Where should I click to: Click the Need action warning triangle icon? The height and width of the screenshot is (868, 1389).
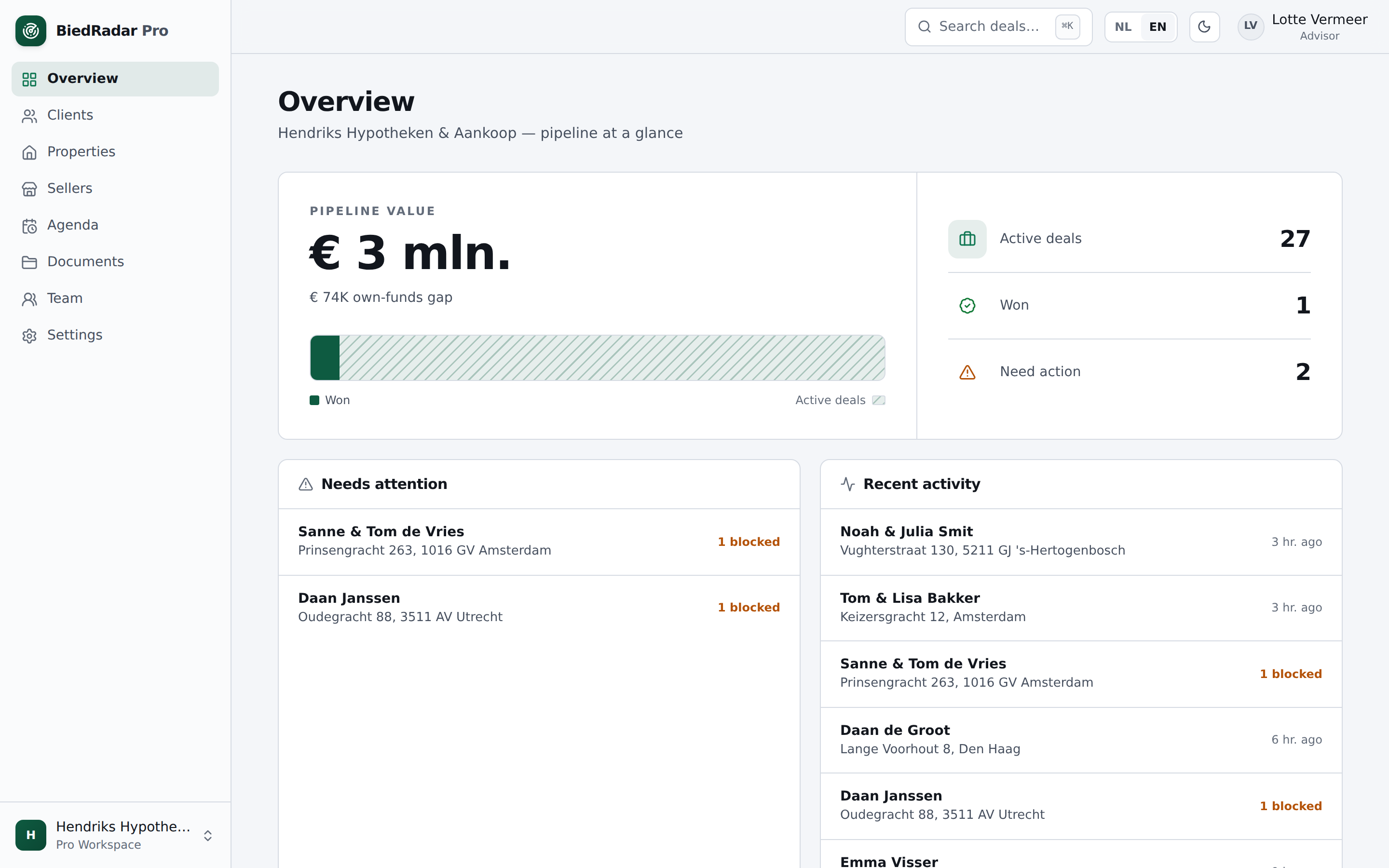click(x=967, y=372)
